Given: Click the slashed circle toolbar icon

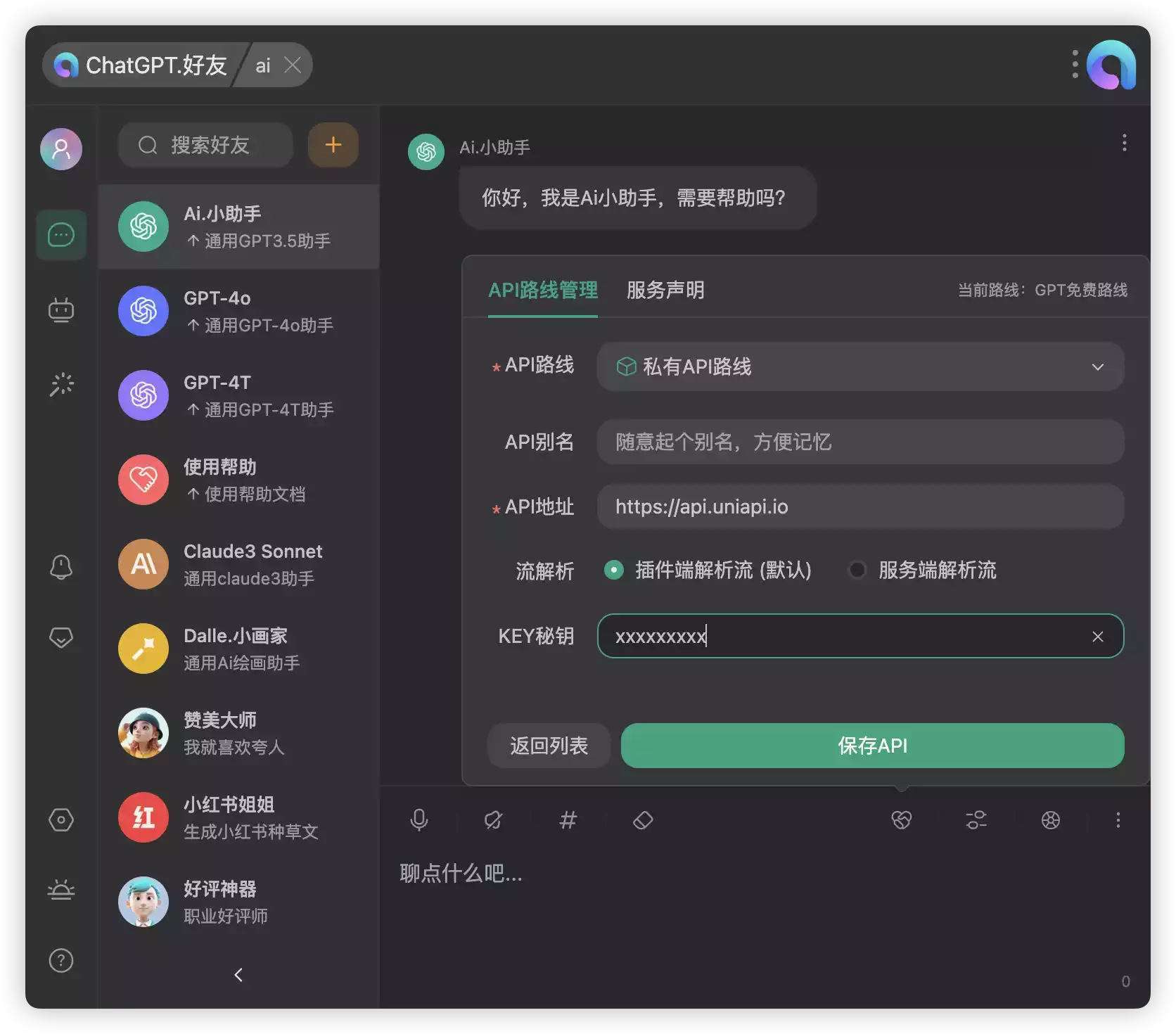Looking at the screenshot, I should [x=494, y=820].
